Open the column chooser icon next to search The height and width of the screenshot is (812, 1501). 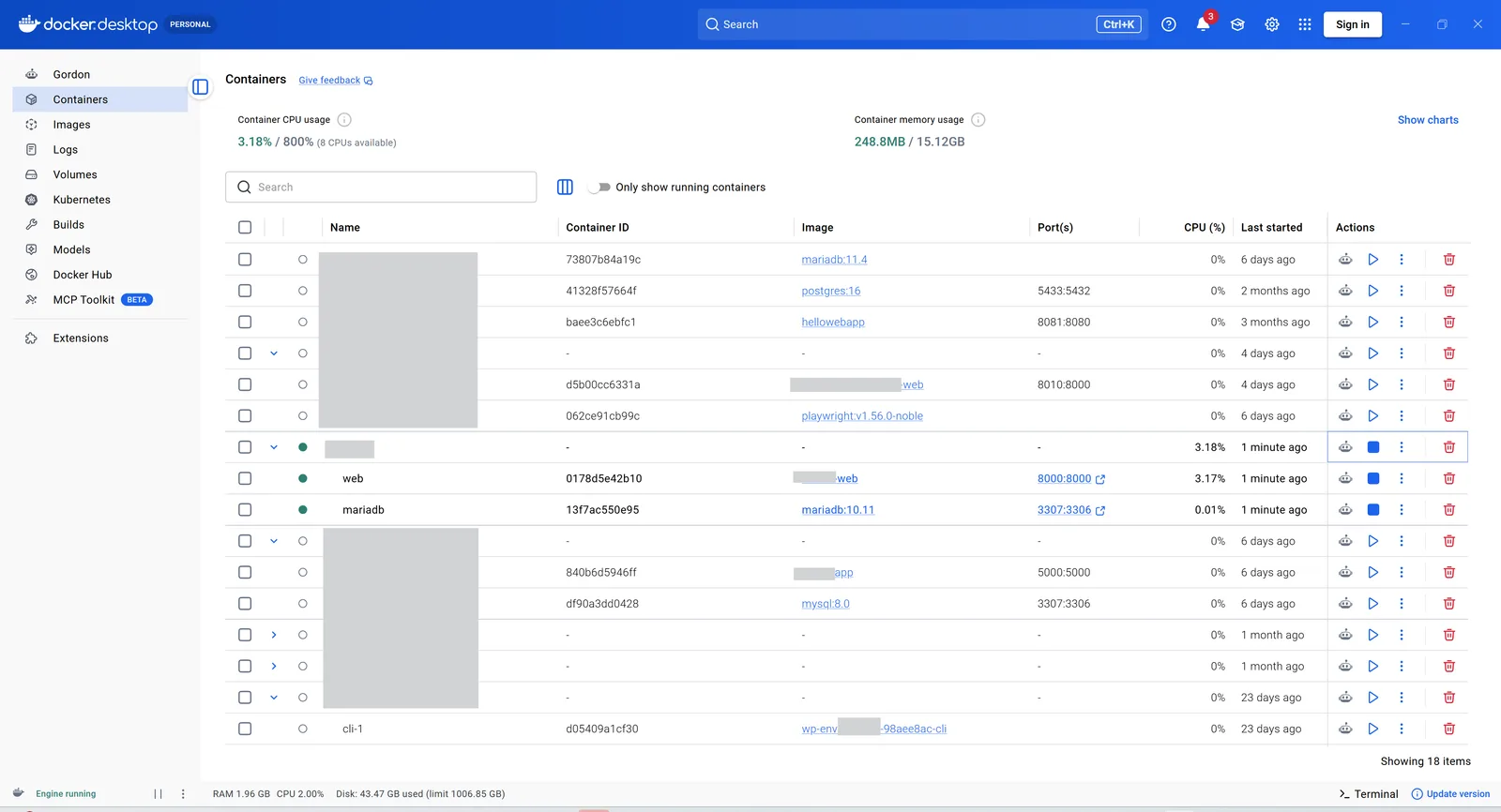coord(565,187)
